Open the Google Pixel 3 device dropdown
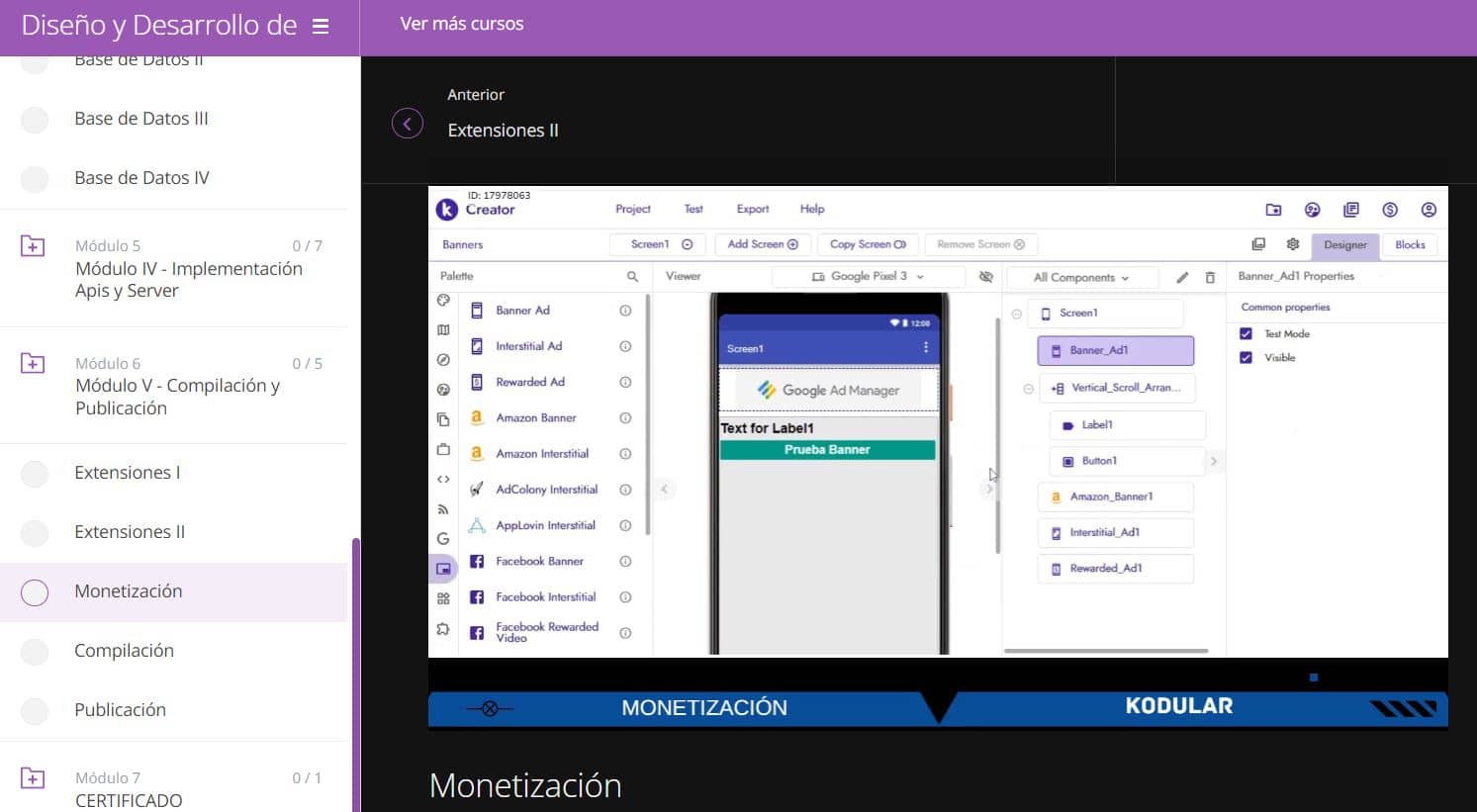 (x=868, y=277)
